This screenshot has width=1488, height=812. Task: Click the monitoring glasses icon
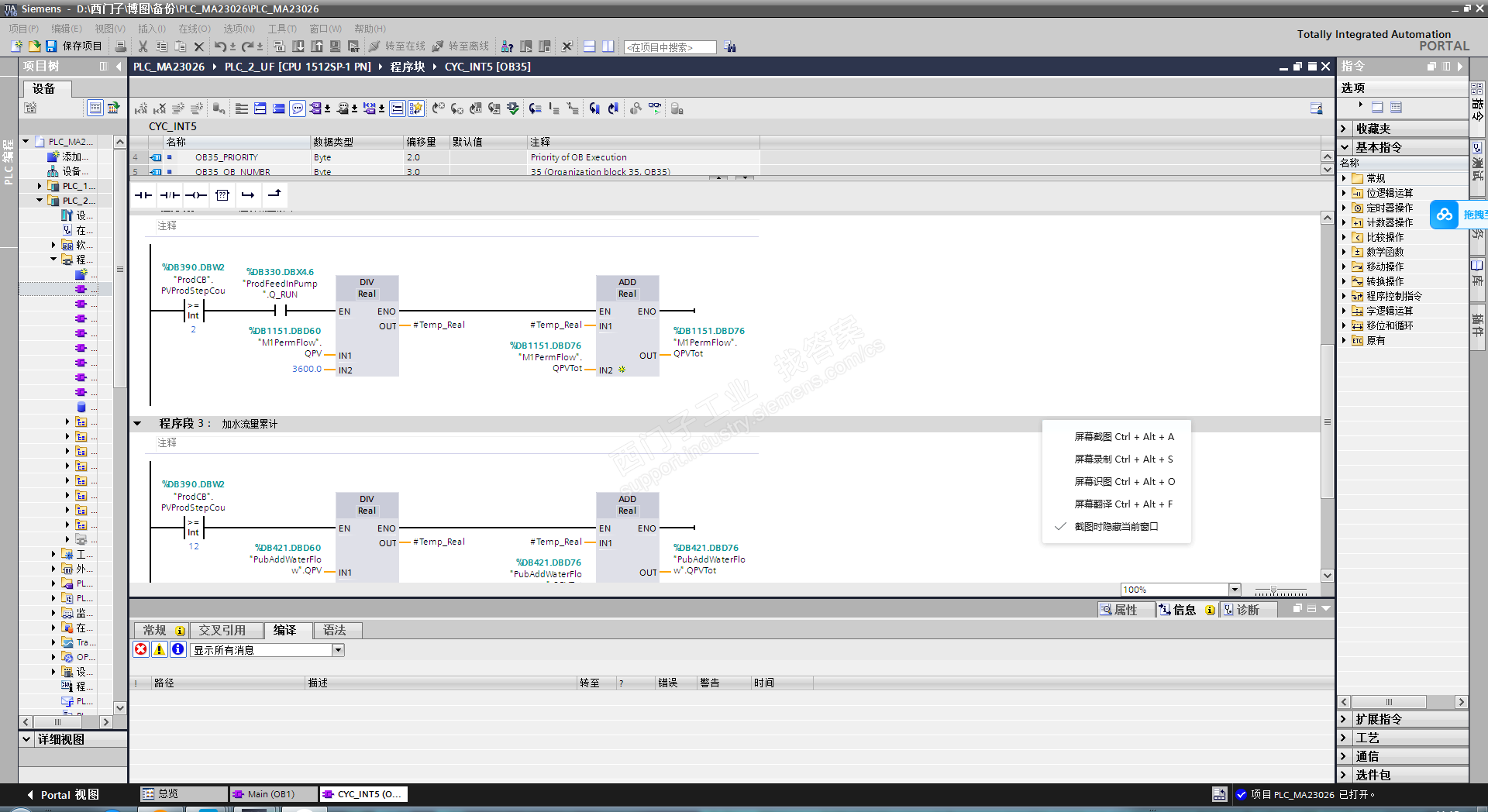(655, 108)
